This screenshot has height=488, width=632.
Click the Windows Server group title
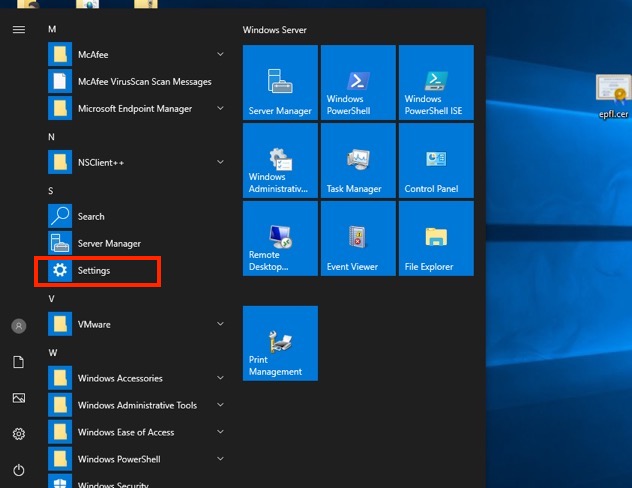point(274,30)
